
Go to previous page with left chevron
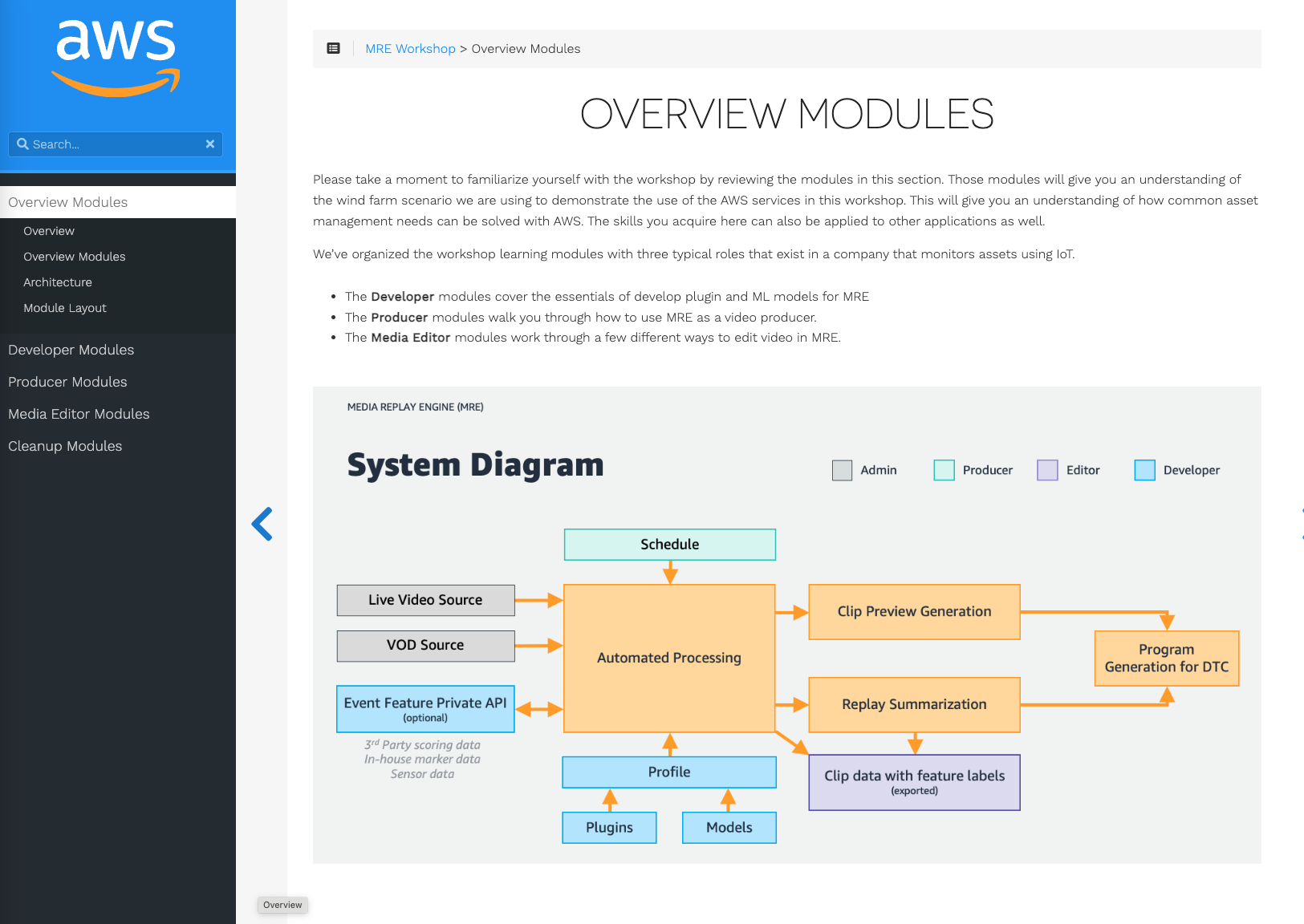click(x=262, y=524)
